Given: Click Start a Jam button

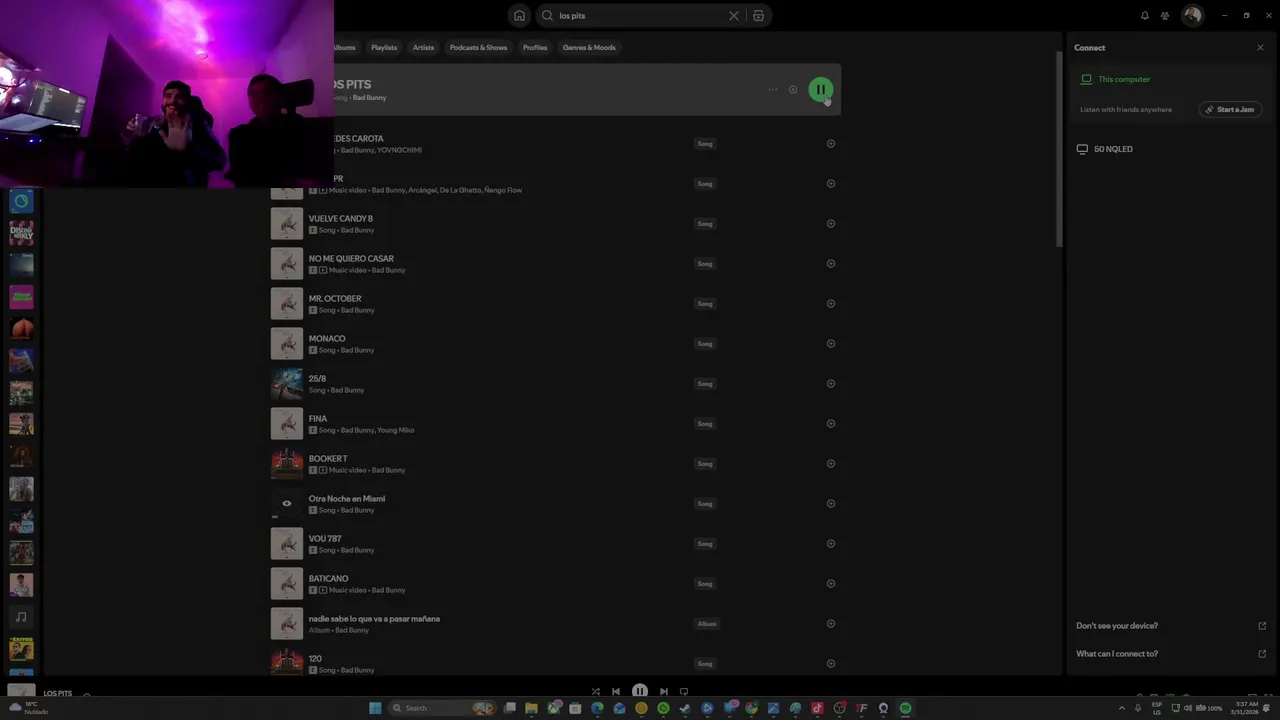Looking at the screenshot, I should [x=1229, y=109].
